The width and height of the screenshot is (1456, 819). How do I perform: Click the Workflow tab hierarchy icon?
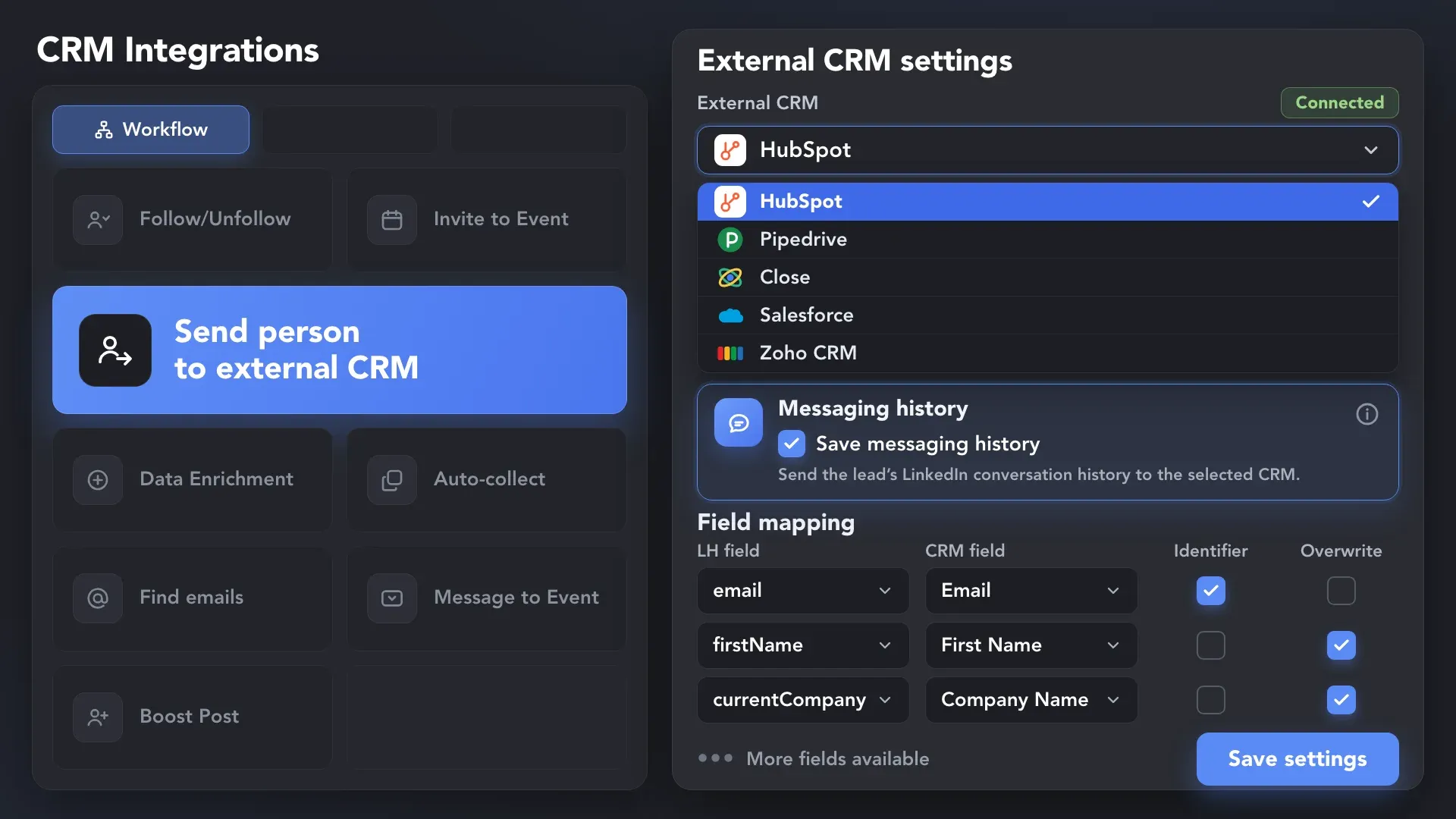click(x=104, y=130)
